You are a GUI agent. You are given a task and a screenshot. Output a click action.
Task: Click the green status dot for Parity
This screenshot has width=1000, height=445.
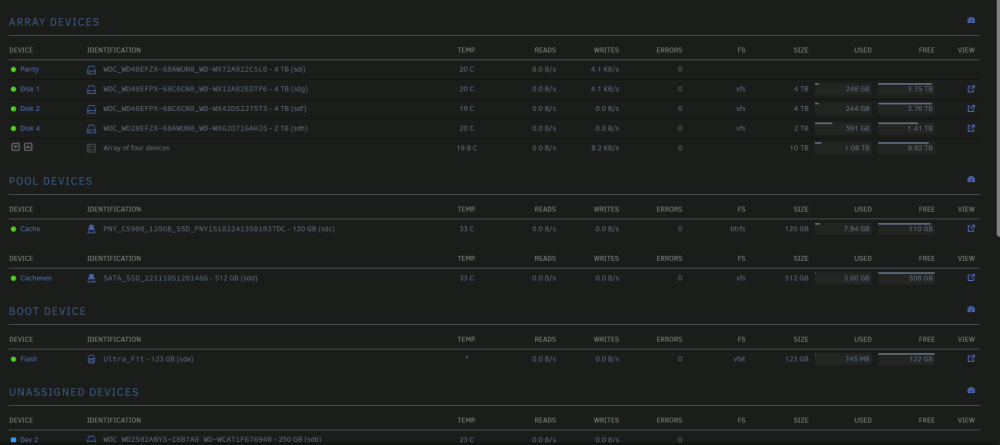(x=13, y=69)
